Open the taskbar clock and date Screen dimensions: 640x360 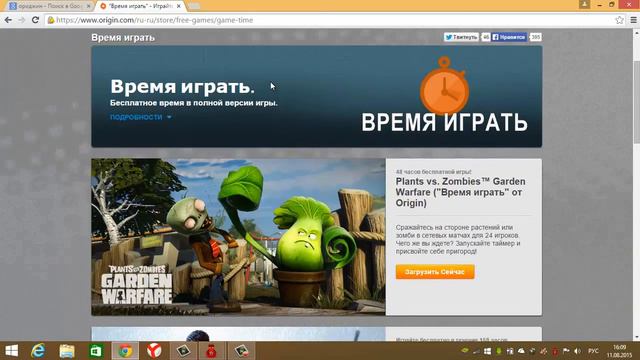click(619, 351)
